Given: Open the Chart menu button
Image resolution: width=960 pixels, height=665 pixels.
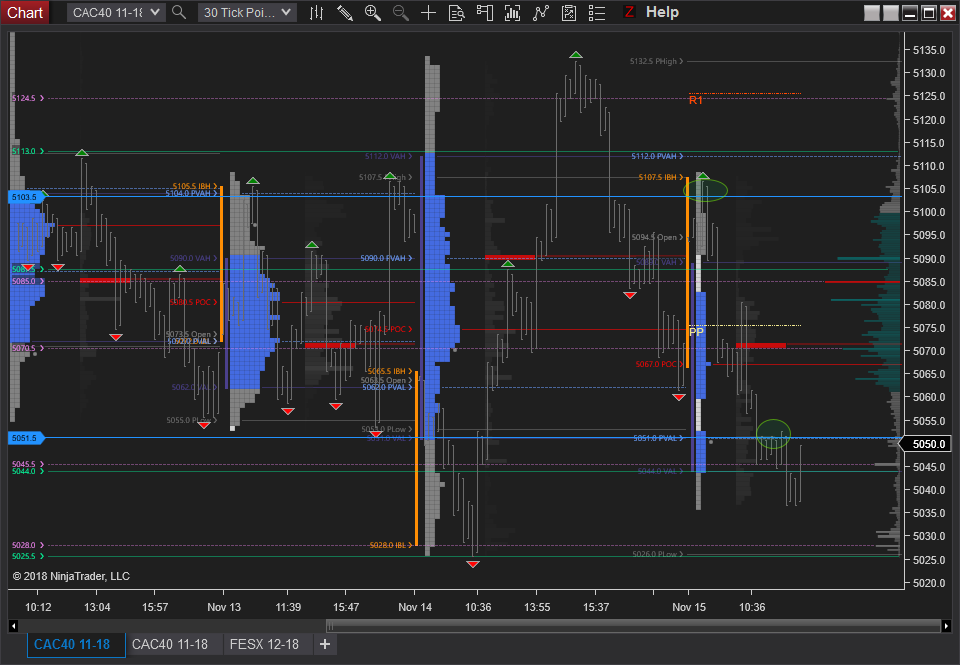Looking at the screenshot, I should click(24, 12).
